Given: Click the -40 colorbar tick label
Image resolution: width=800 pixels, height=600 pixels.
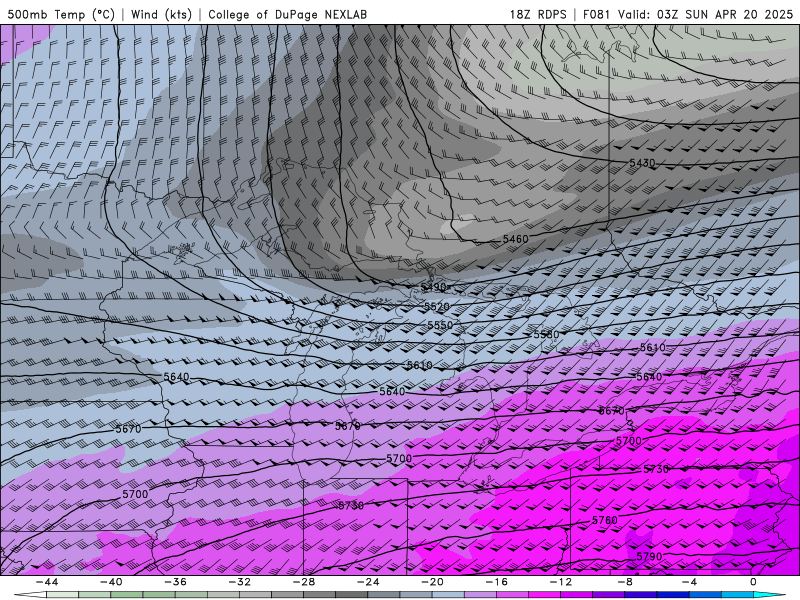Looking at the screenshot, I should 111,582.
